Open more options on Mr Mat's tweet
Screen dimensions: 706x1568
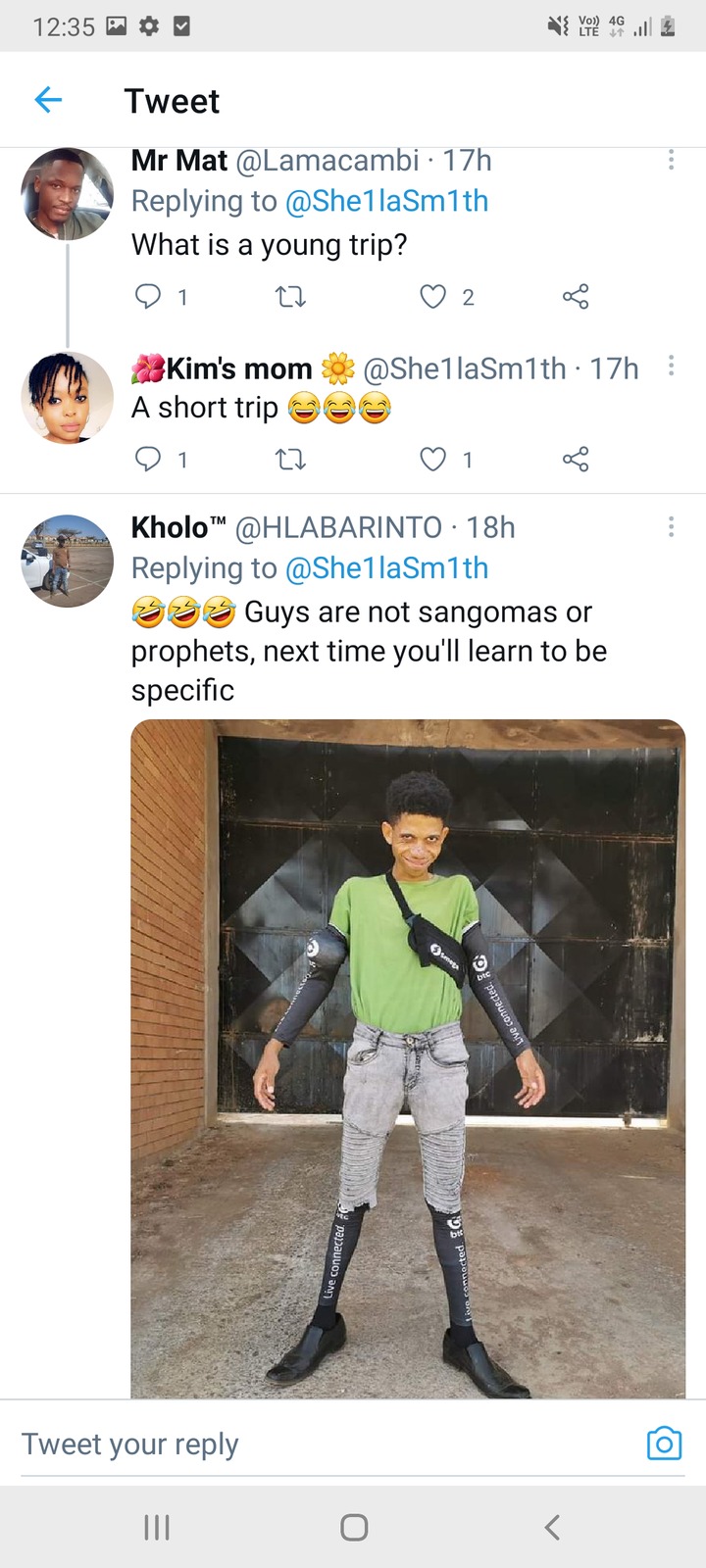(671, 160)
